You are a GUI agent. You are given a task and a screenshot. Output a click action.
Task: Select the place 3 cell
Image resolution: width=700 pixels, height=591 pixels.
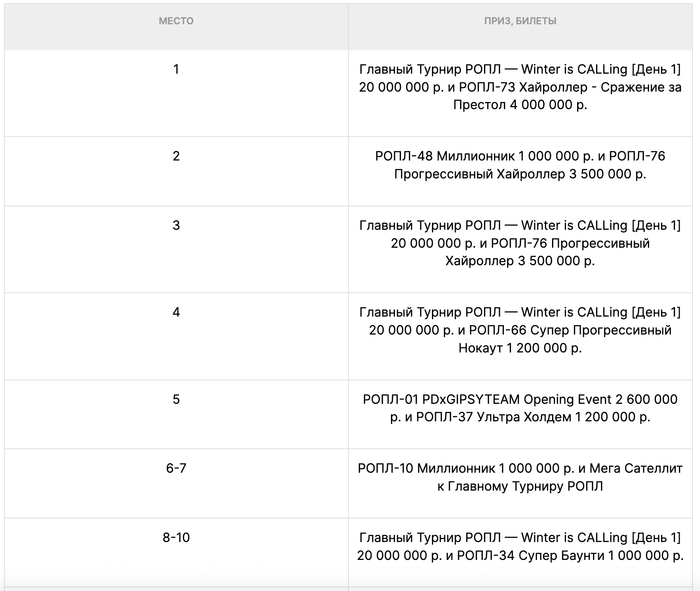tap(176, 226)
